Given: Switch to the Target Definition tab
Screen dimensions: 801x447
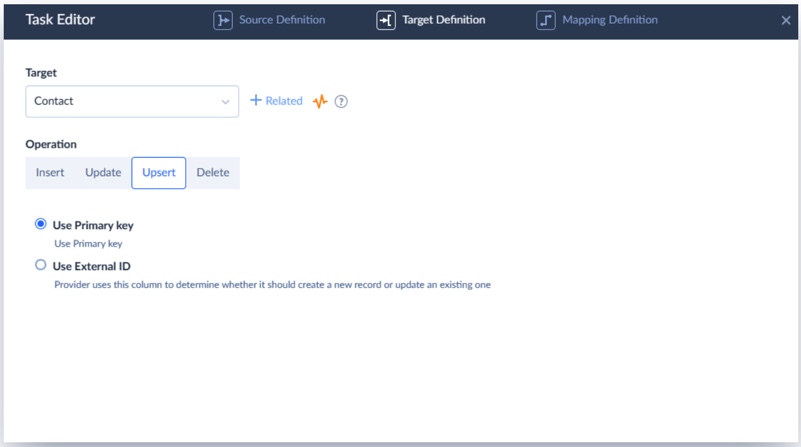Looking at the screenshot, I should click(x=431, y=20).
